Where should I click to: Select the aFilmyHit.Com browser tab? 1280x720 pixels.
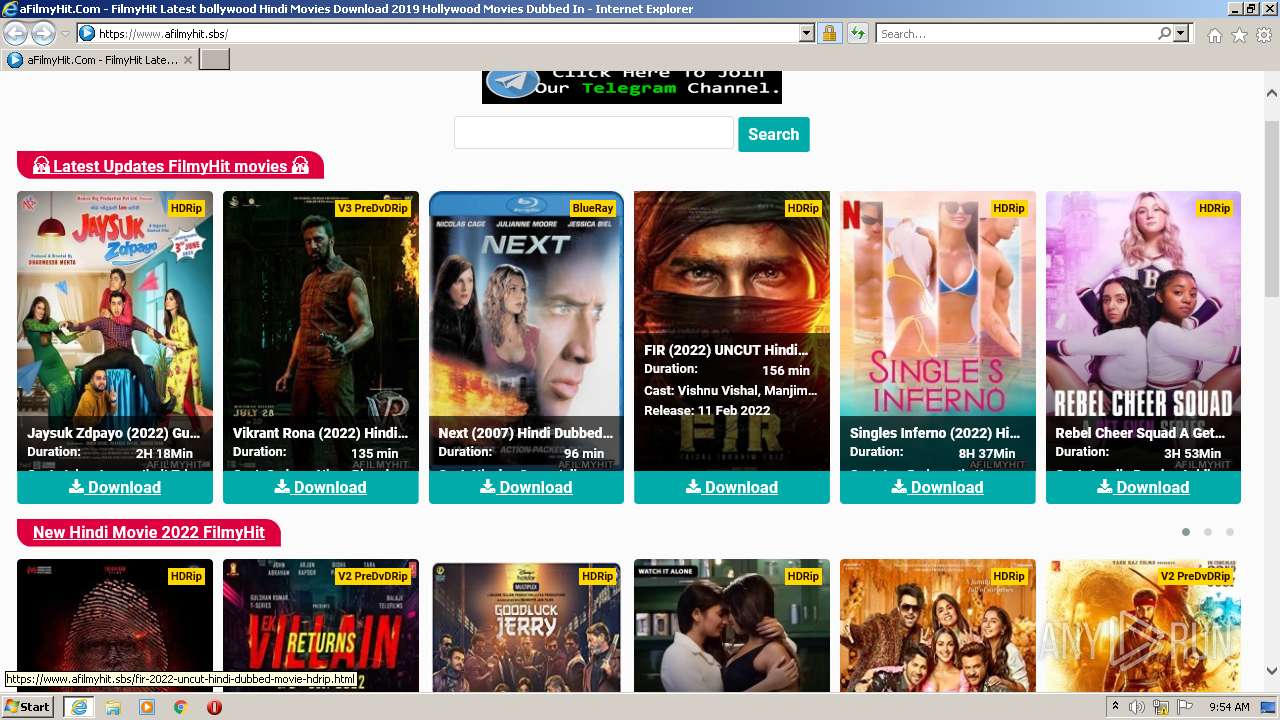100,60
